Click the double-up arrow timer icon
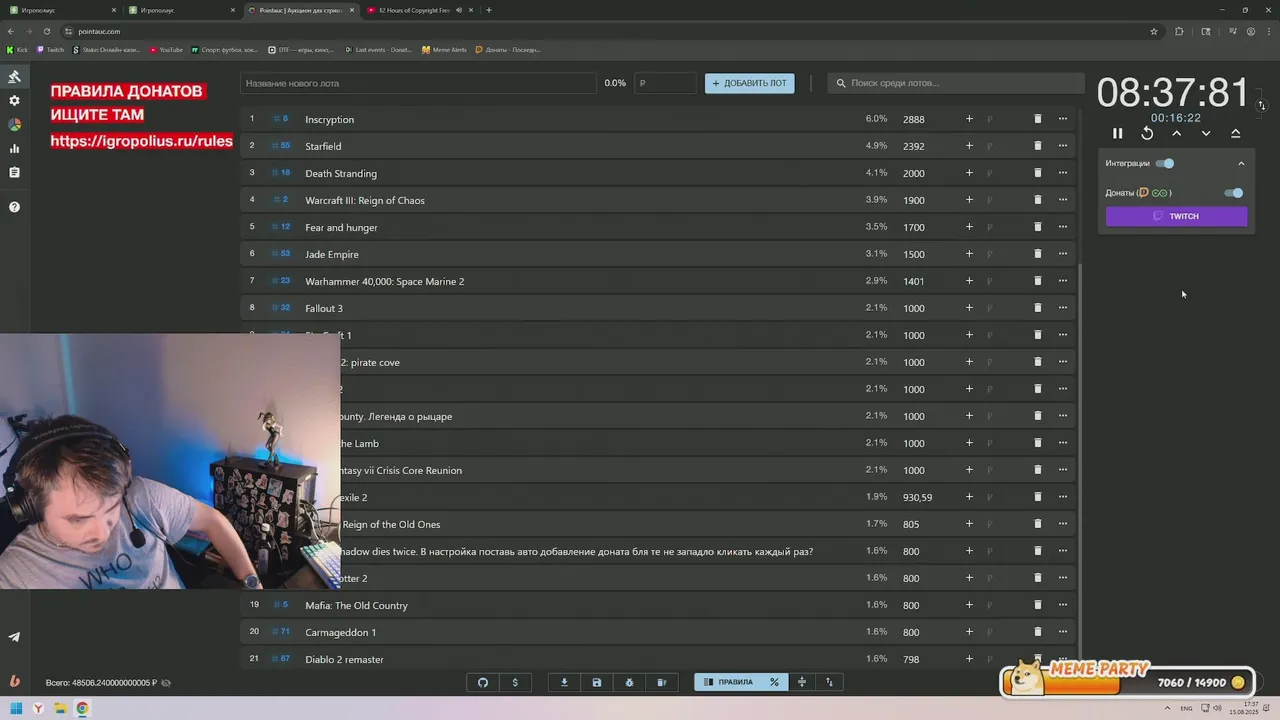This screenshot has width=1280, height=720. (1236, 133)
